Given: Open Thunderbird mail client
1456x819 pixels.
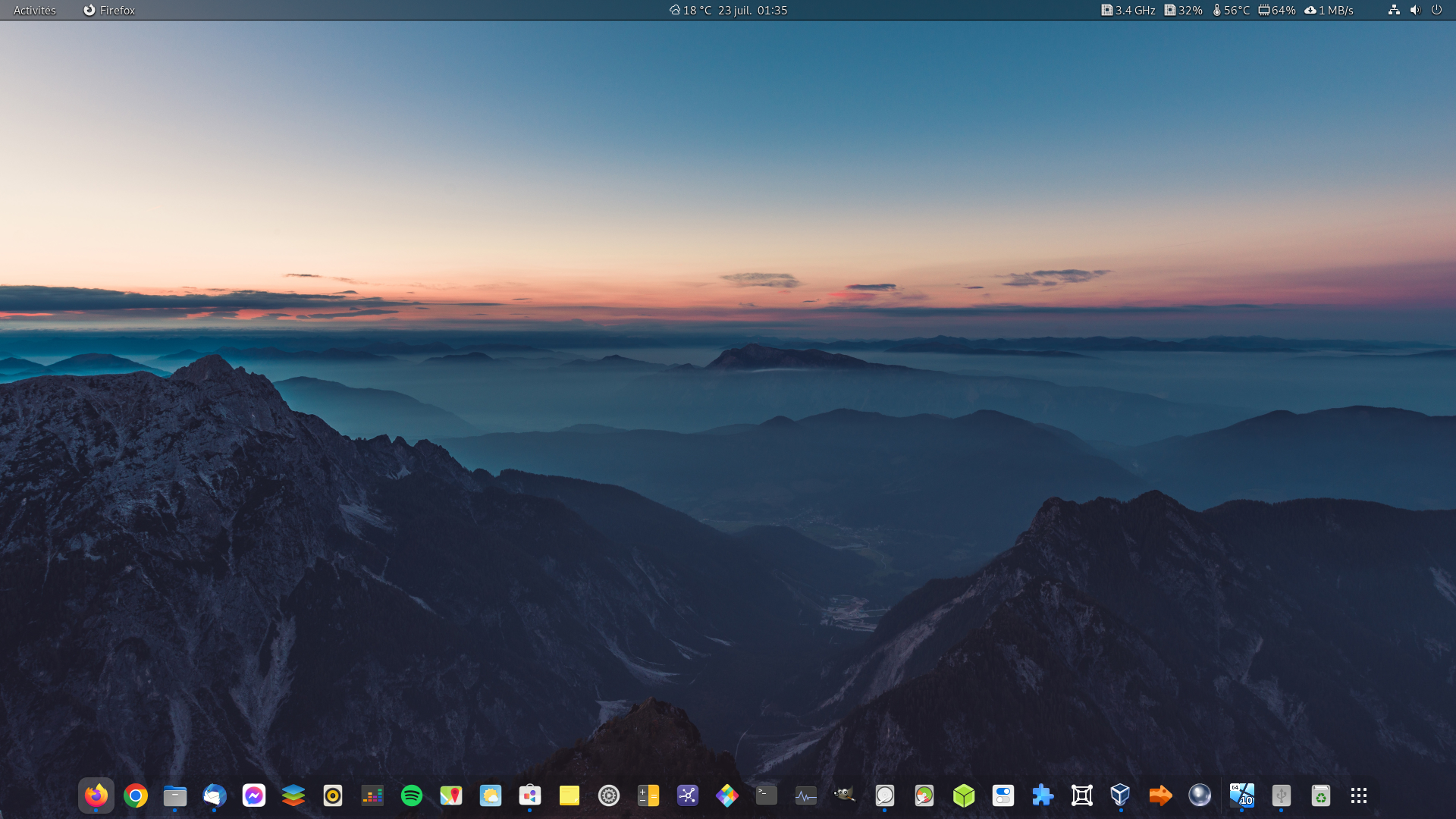Looking at the screenshot, I should click(215, 795).
